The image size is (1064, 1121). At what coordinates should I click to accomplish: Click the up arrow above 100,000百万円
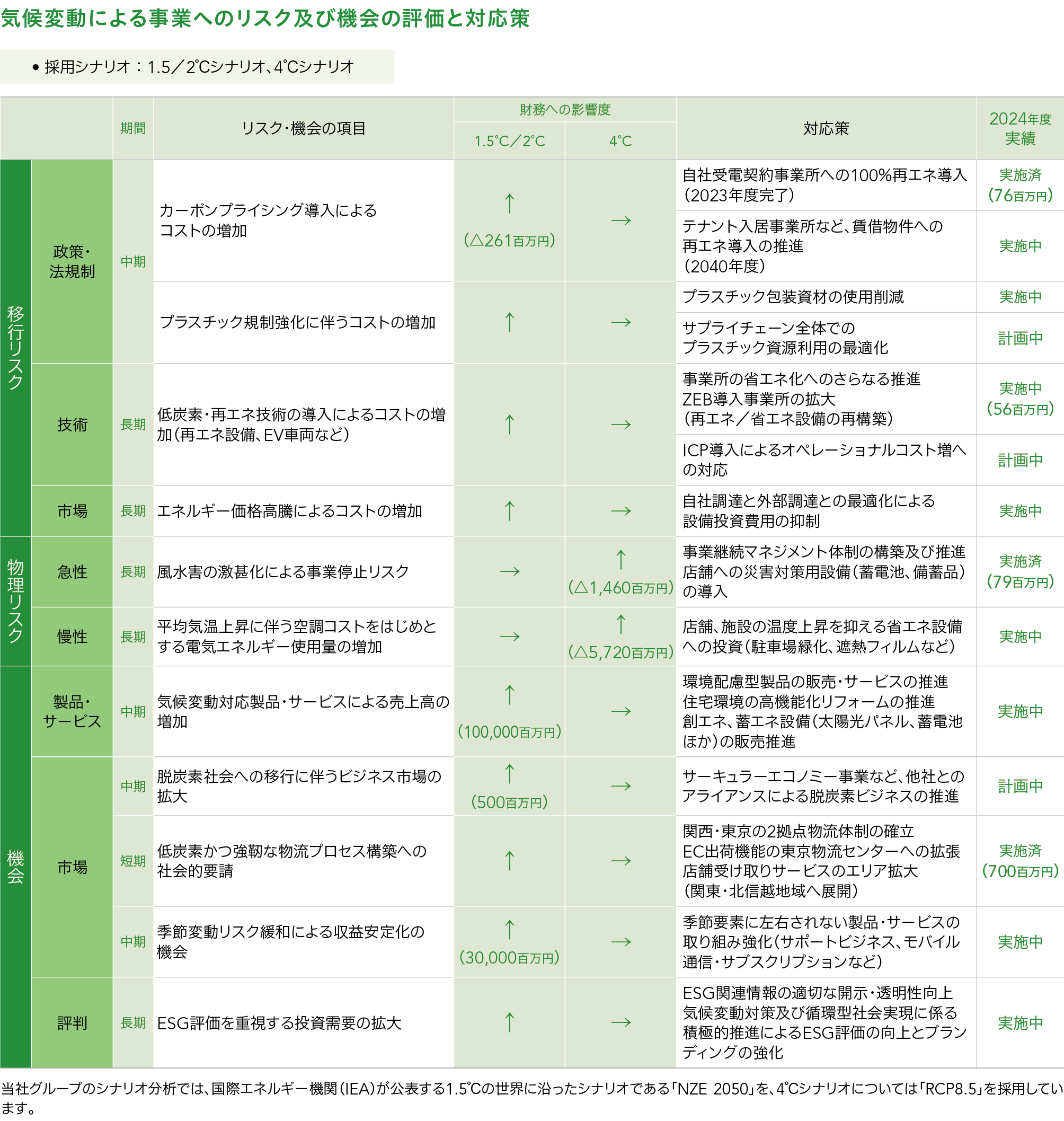point(509,695)
